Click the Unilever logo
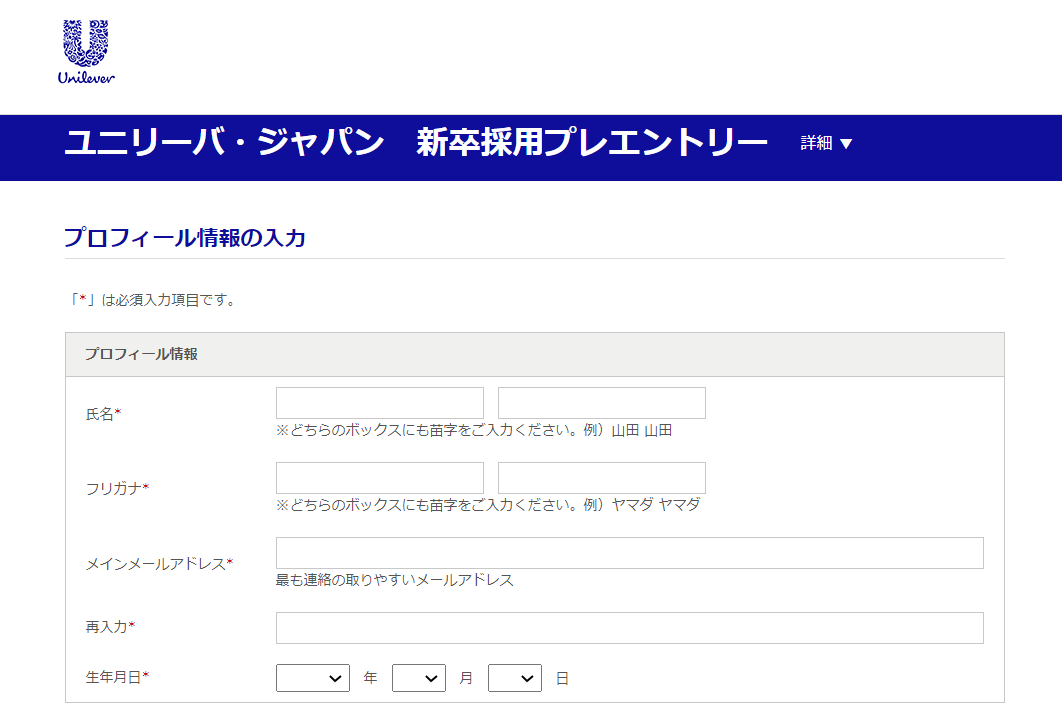1062x720 pixels. (x=86, y=52)
